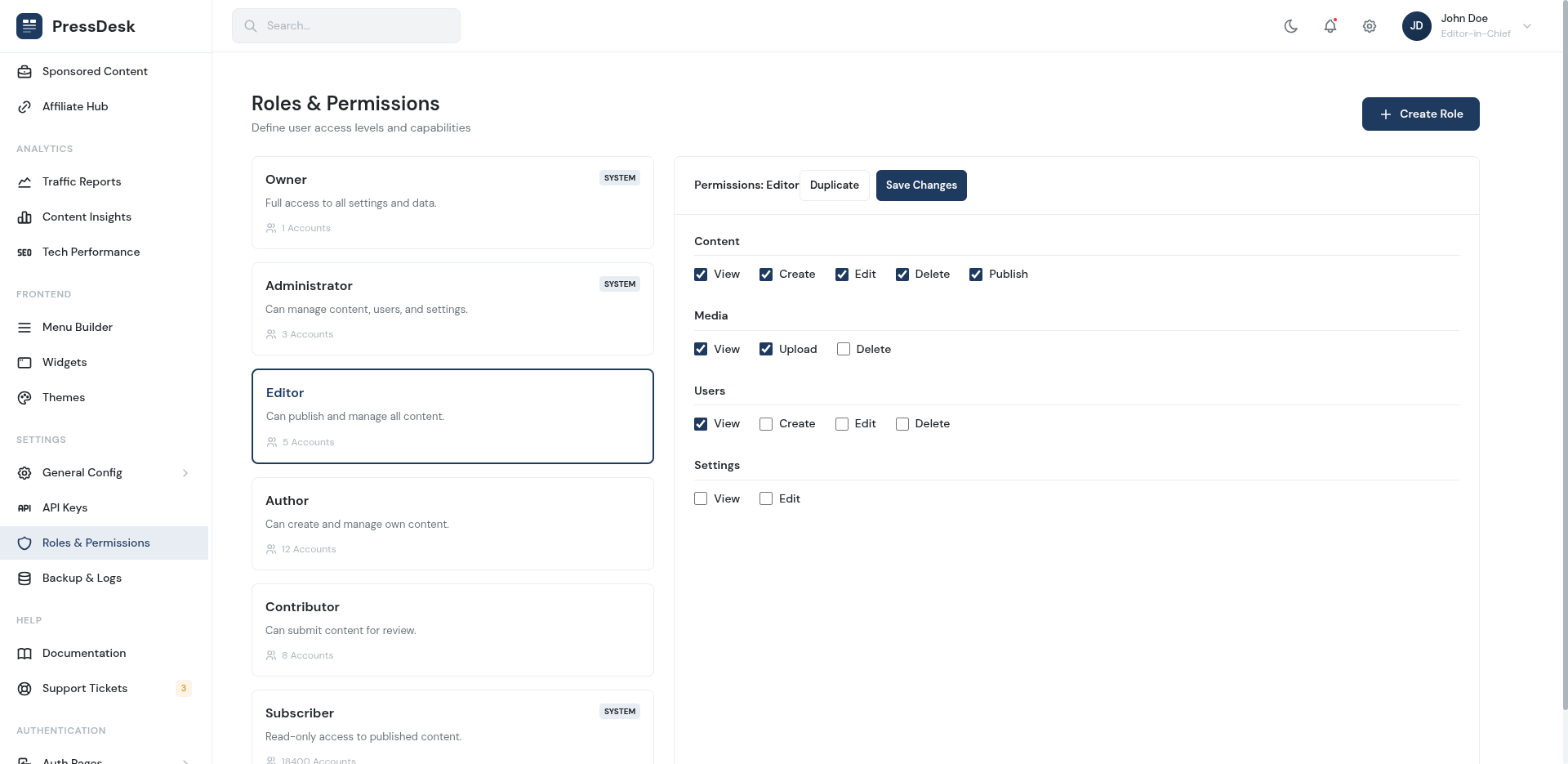Screen dimensions: 1568x764
Task: Open the API Keys sidebar icon
Action: click(24, 507)
